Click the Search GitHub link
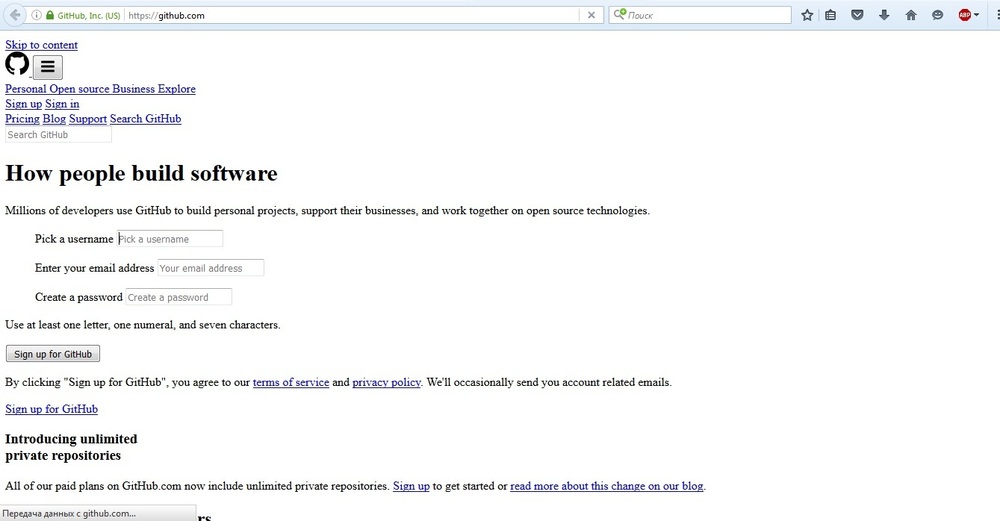1000x521 pixels. pyautogui.click(x=145, y=119)
